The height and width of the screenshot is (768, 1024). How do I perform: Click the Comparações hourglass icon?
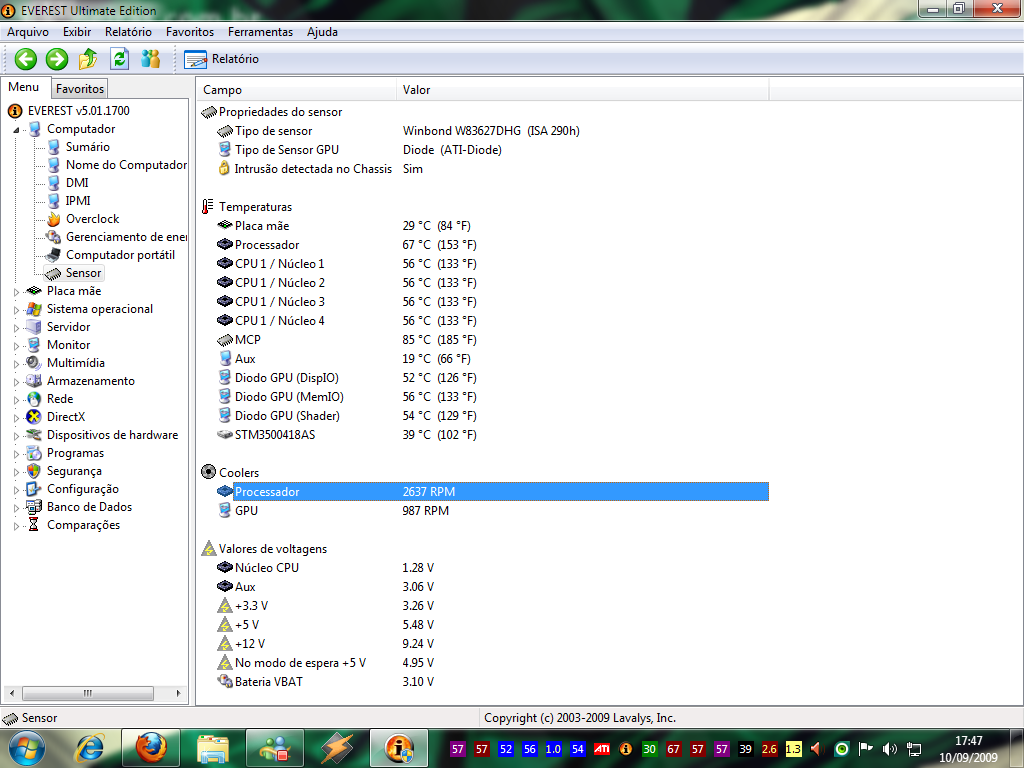click(x=34, y=525)
